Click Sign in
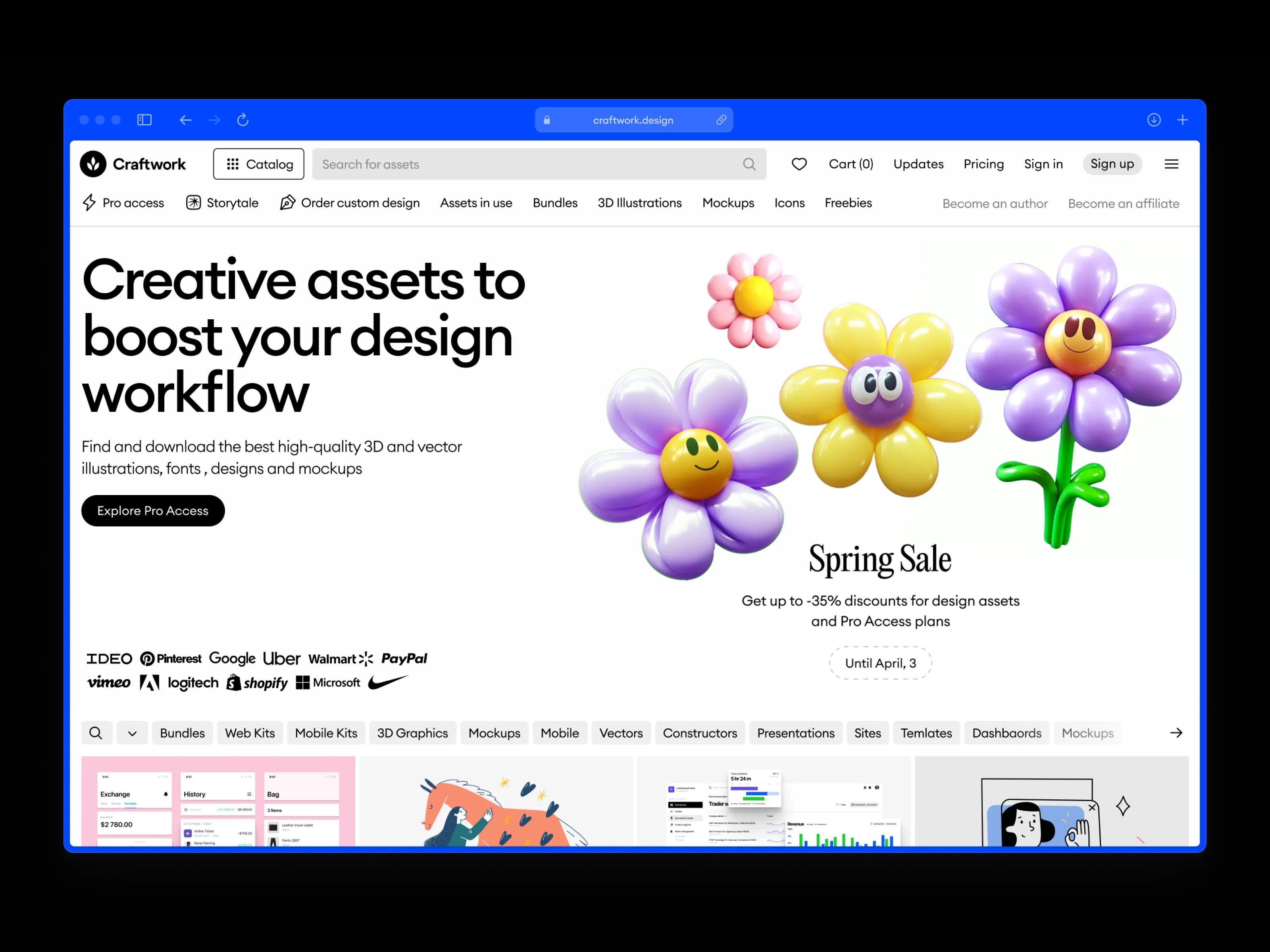 coord(1043,164)
